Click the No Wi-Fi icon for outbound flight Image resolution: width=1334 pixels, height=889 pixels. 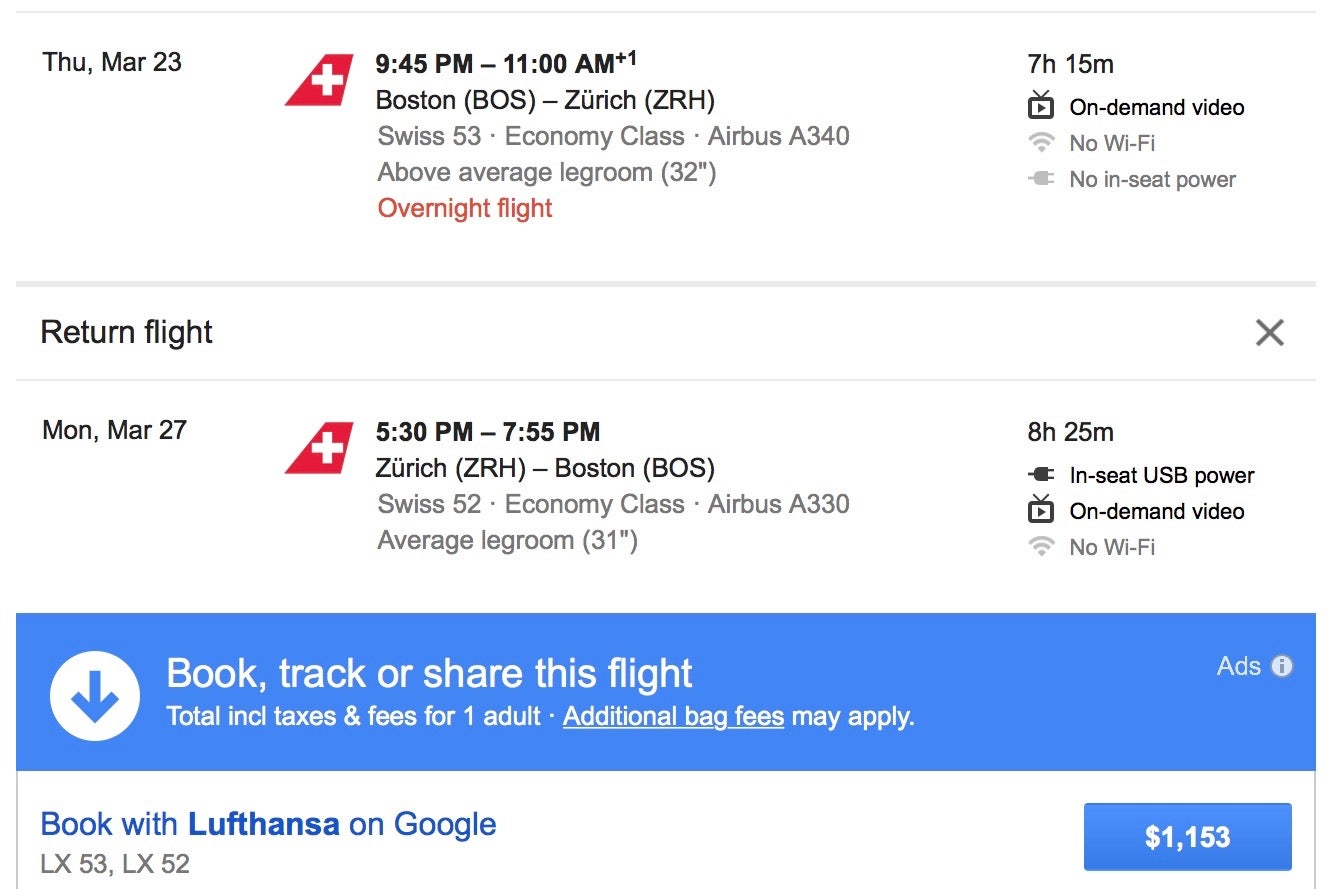[x=1041, y=143]
